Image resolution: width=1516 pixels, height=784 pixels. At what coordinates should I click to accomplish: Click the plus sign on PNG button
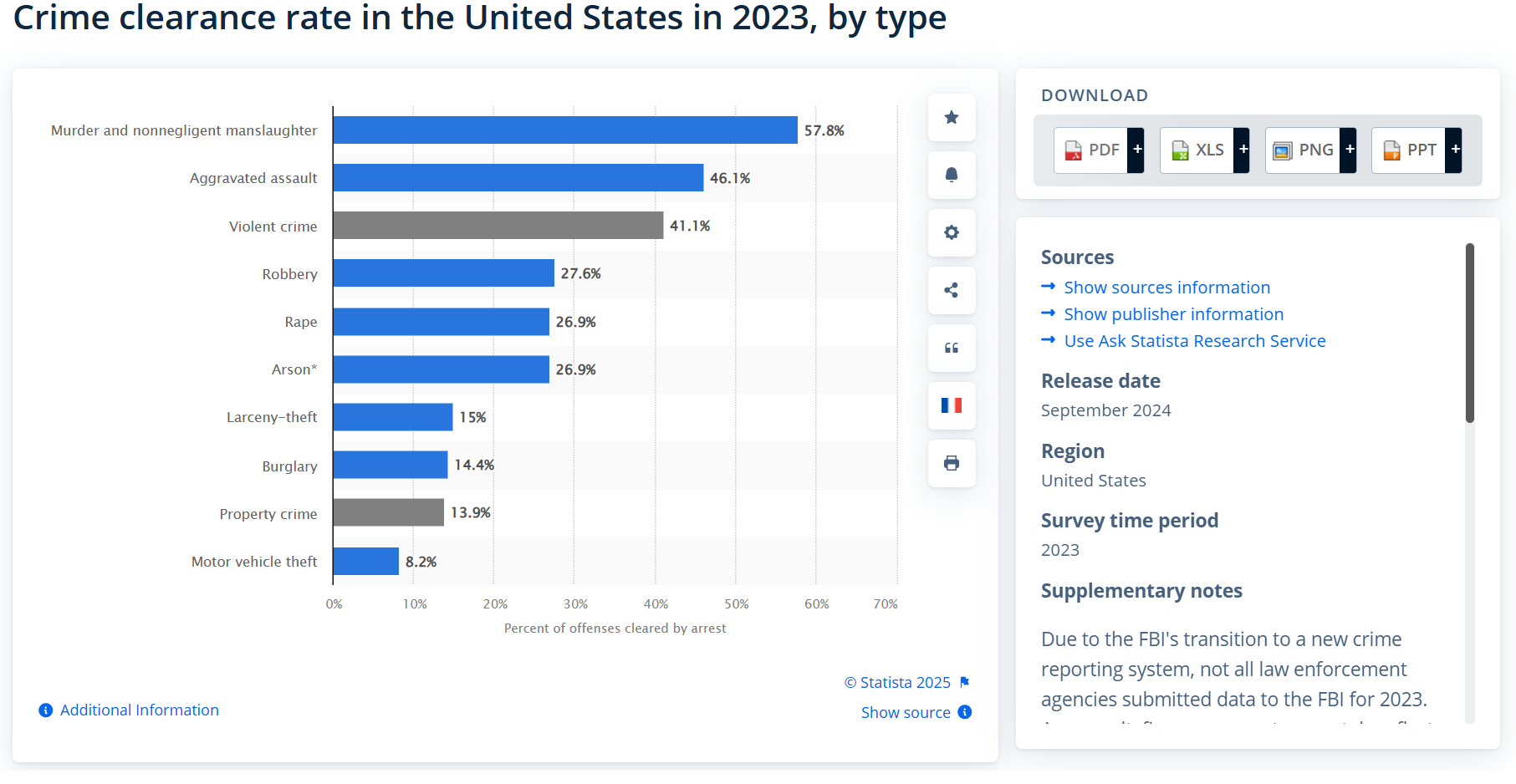1349,150
